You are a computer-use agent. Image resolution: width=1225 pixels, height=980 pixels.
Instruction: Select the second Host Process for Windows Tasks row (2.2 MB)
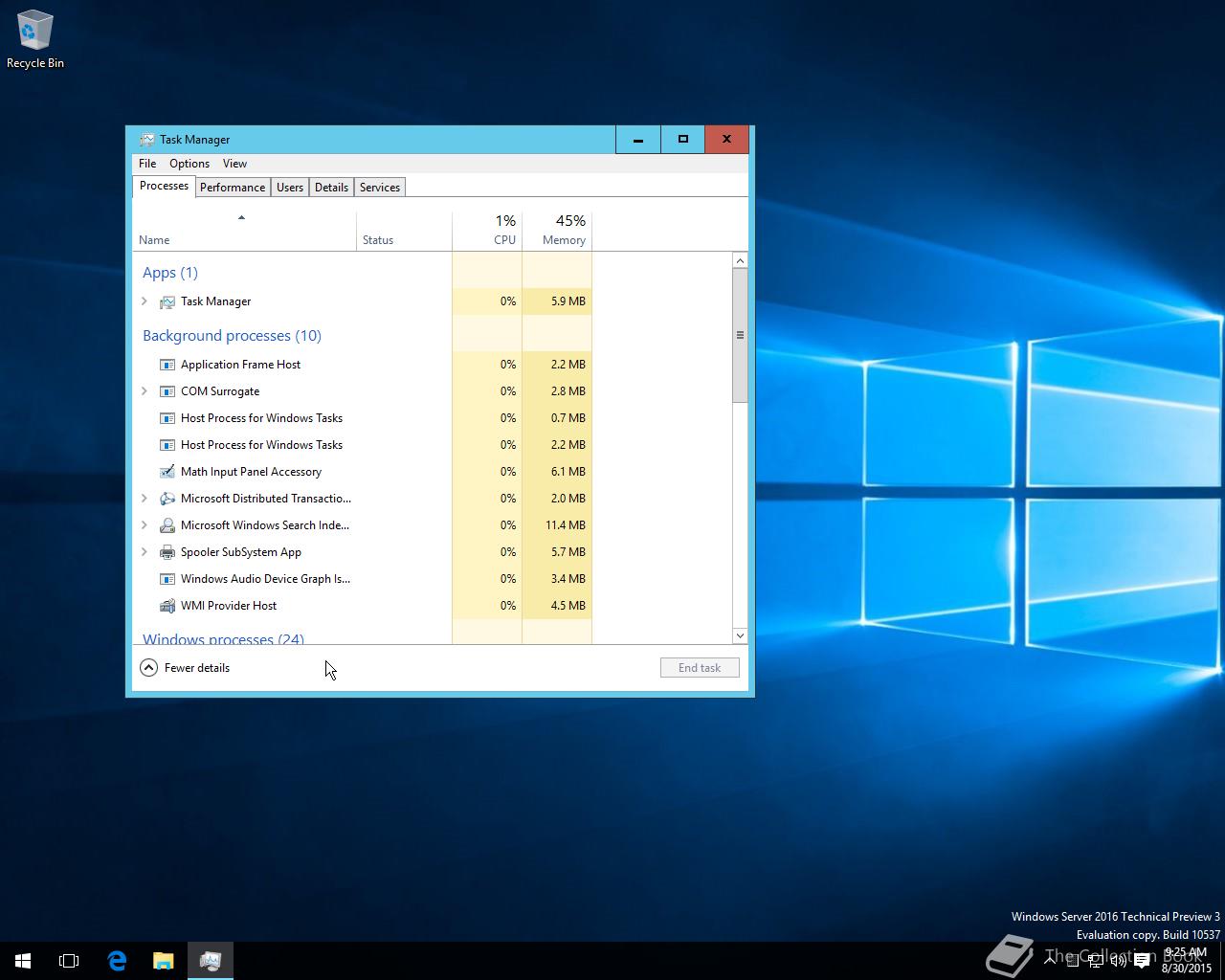point(362,445)
